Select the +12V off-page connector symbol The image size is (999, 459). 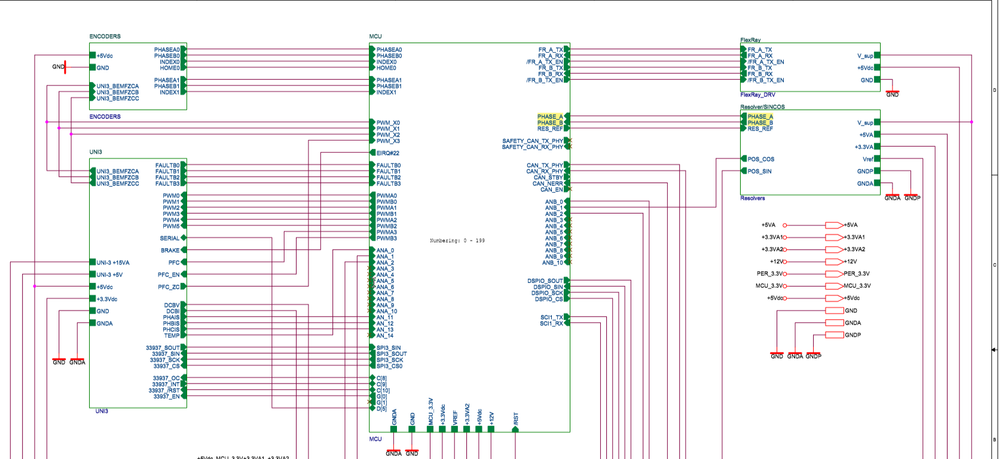834,261
